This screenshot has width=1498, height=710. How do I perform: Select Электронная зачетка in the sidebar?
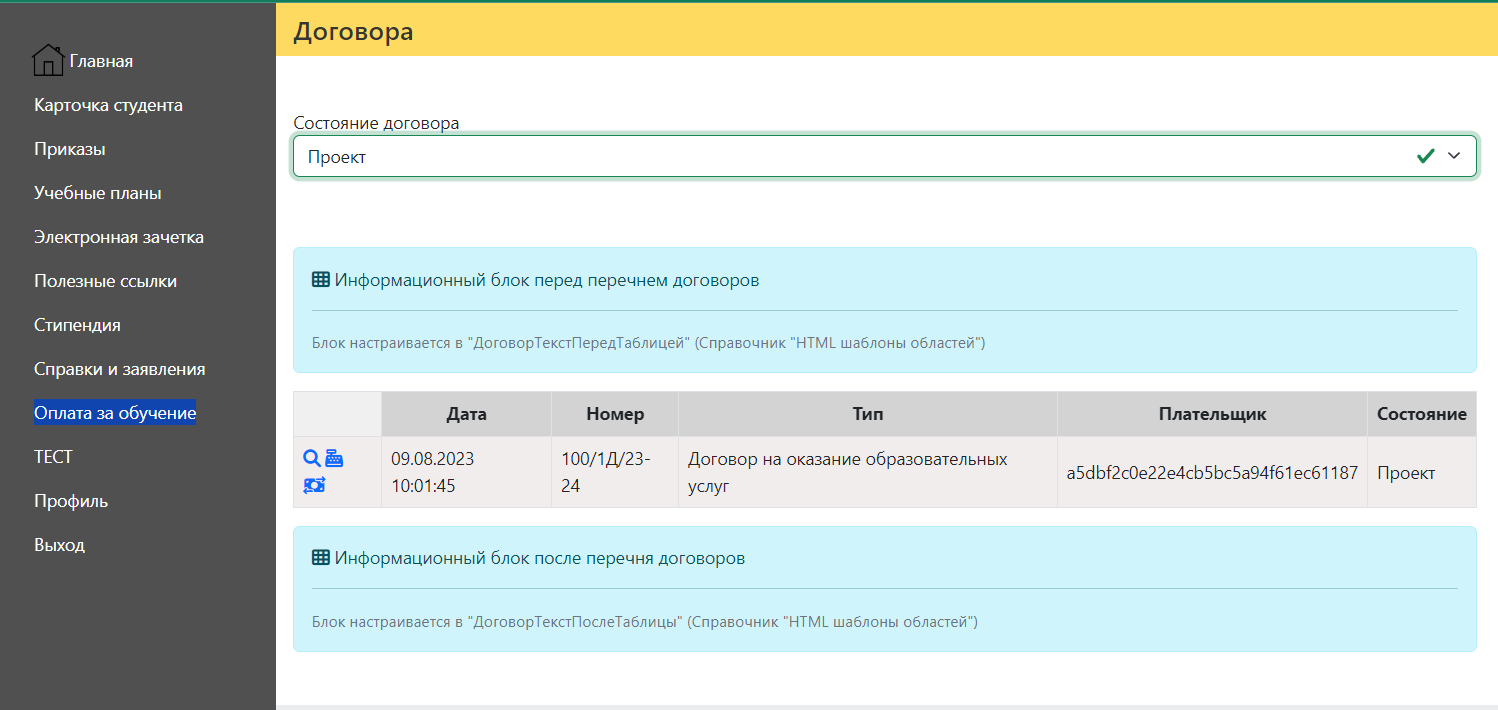coord(119,237)
